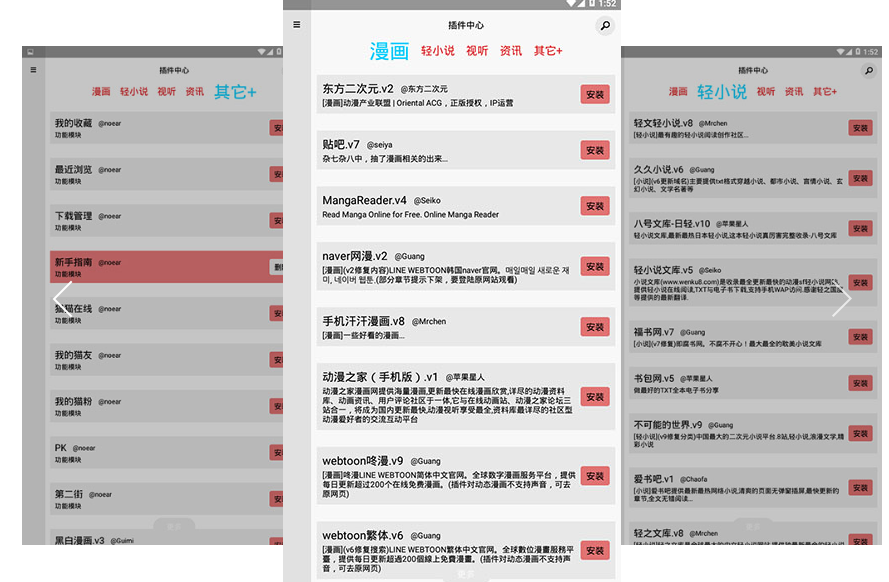Image resolution: width=889 pixels, height=582 pixels.
Task: Select the PK module title
Action: pos(61,448)
